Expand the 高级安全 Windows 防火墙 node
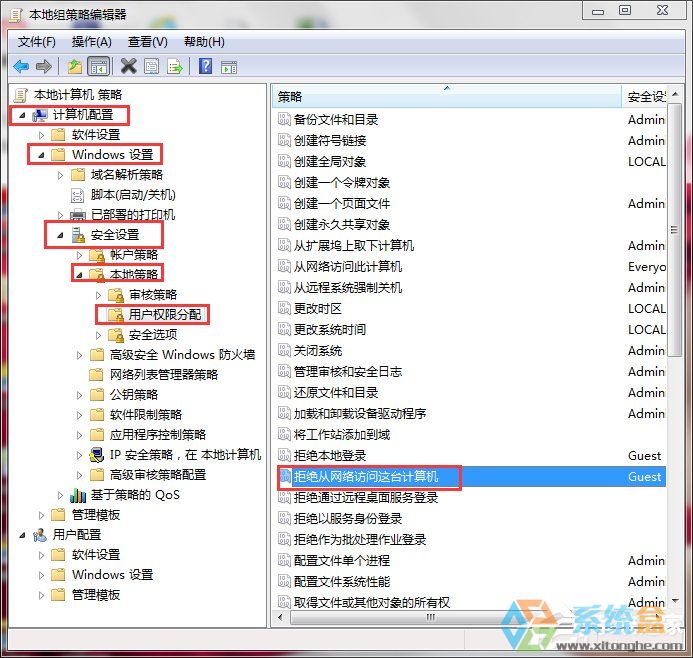Image resolution: width=693 pixels, height=658 pixels. 80,355
